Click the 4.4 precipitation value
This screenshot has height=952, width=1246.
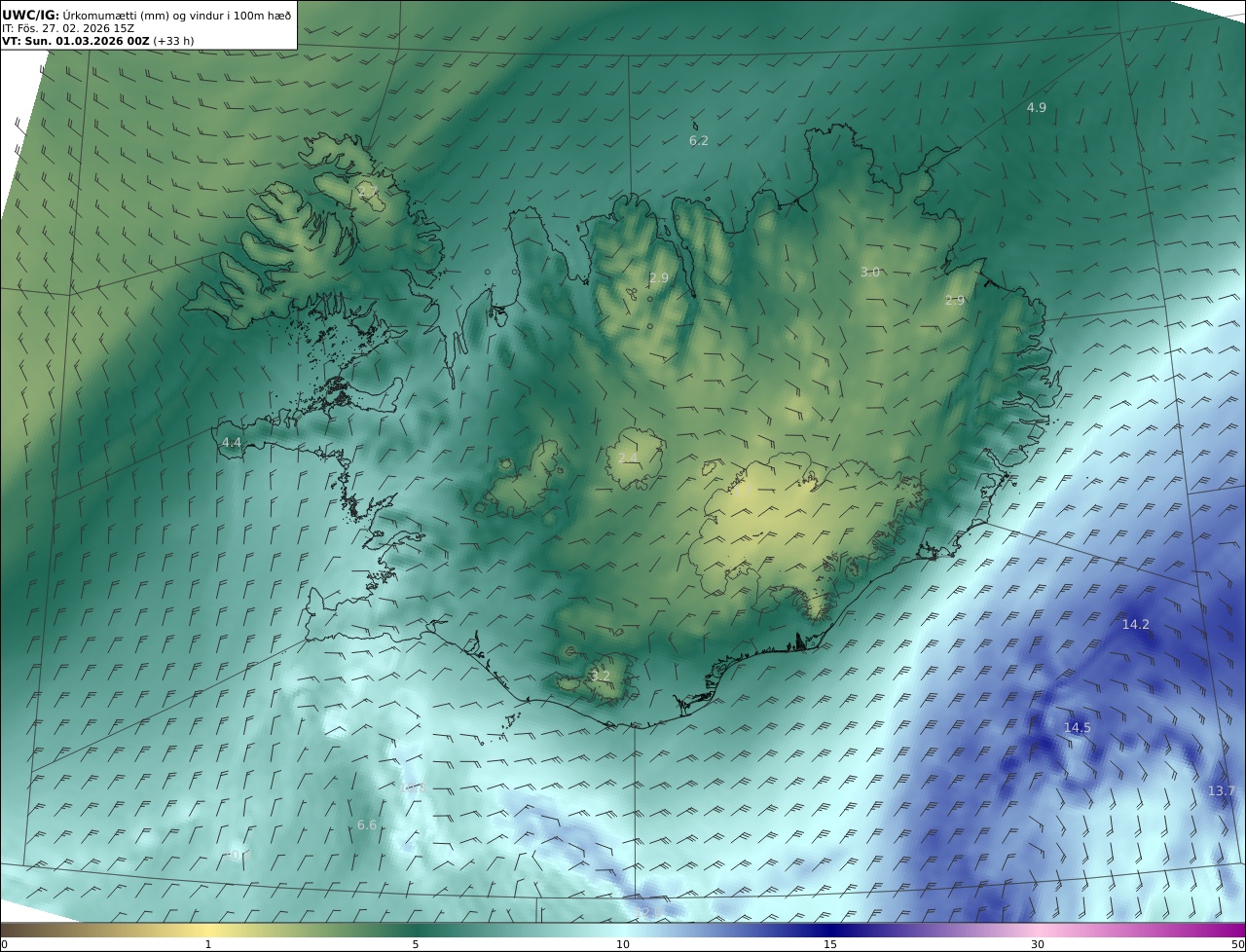coord(232,442)
